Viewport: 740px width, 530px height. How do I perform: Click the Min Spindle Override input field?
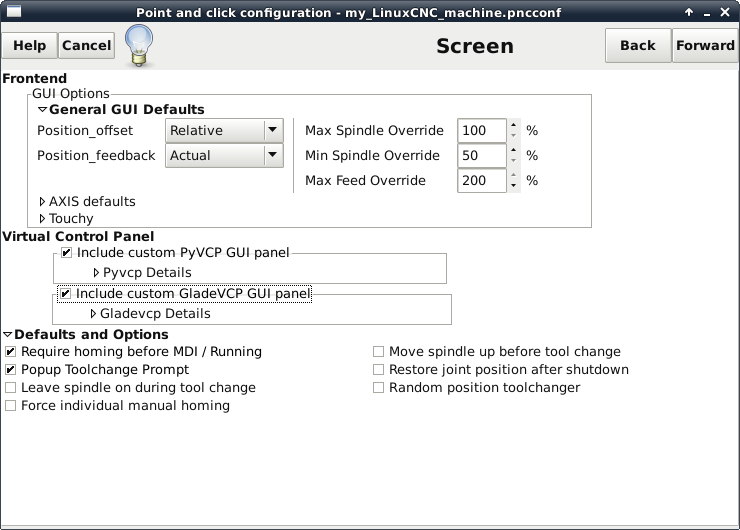point(481,156)
